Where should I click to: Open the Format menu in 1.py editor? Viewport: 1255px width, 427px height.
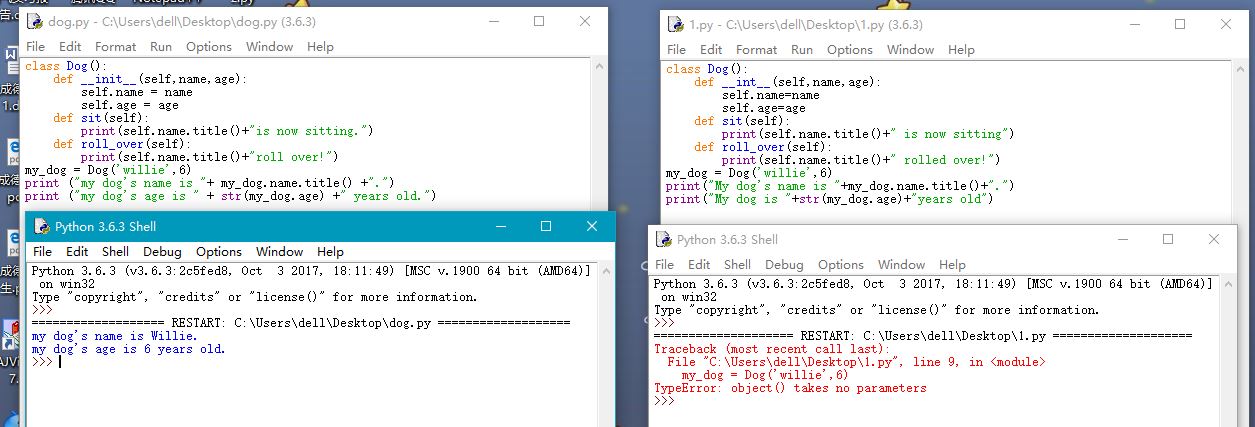coord(756,50)
